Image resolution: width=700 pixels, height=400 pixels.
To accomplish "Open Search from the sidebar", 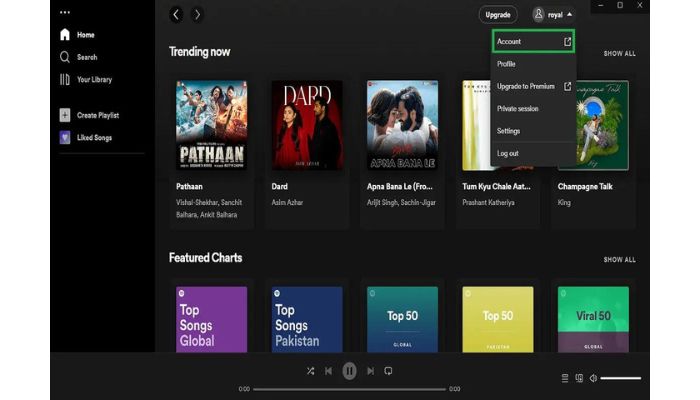I will (x=78, y=57).
